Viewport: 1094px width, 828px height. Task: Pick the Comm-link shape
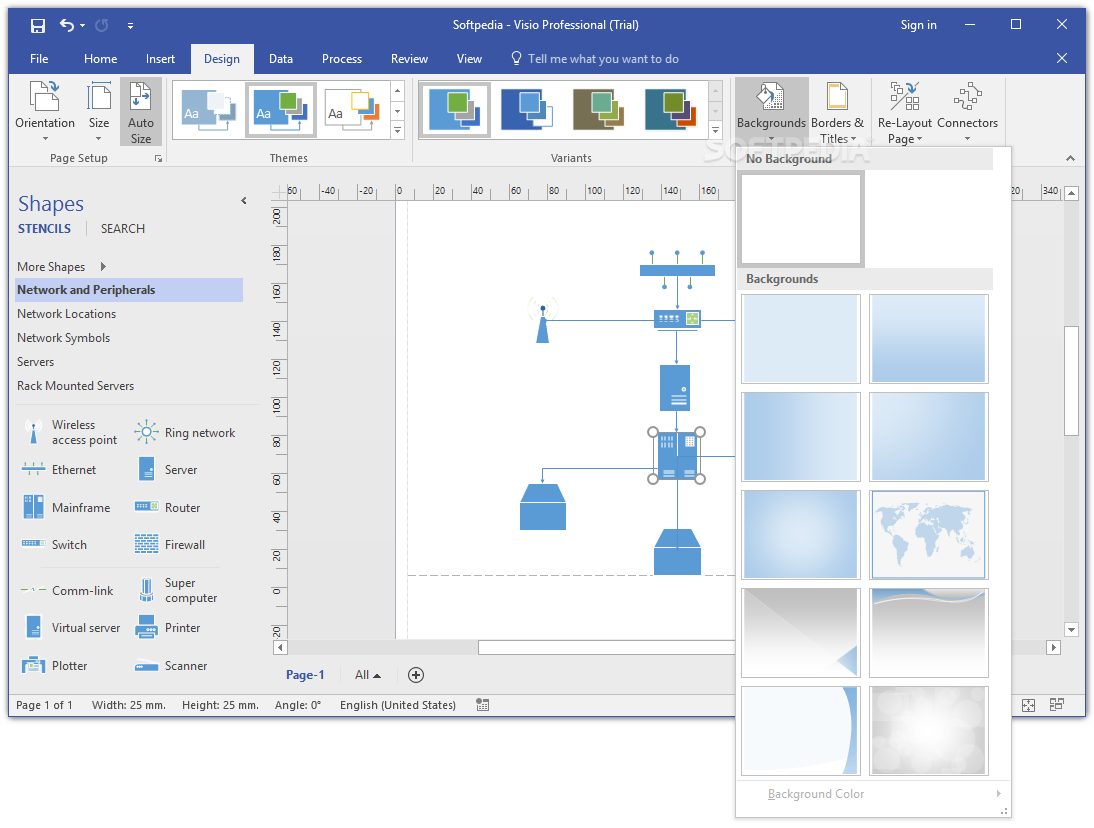[67, 591]
